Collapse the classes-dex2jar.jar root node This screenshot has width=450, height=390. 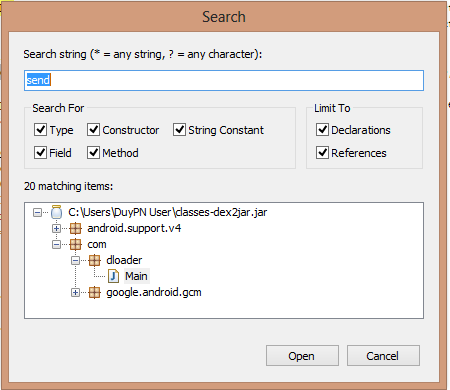pos(37,212)
